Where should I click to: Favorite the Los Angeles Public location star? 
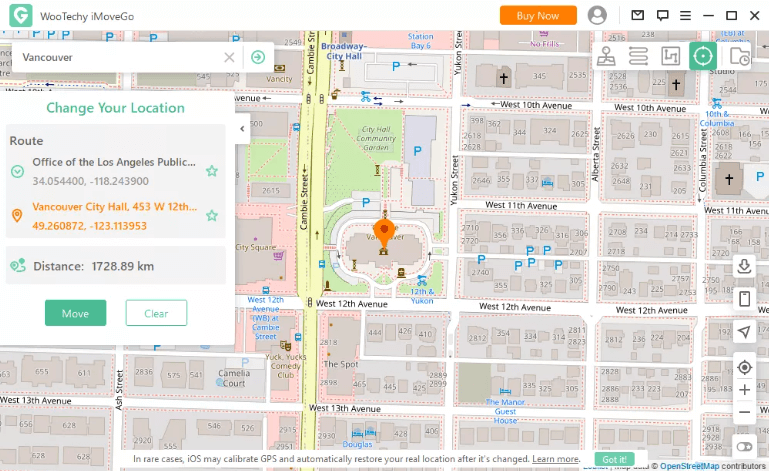pyautogui.click(x=212, y=171)
